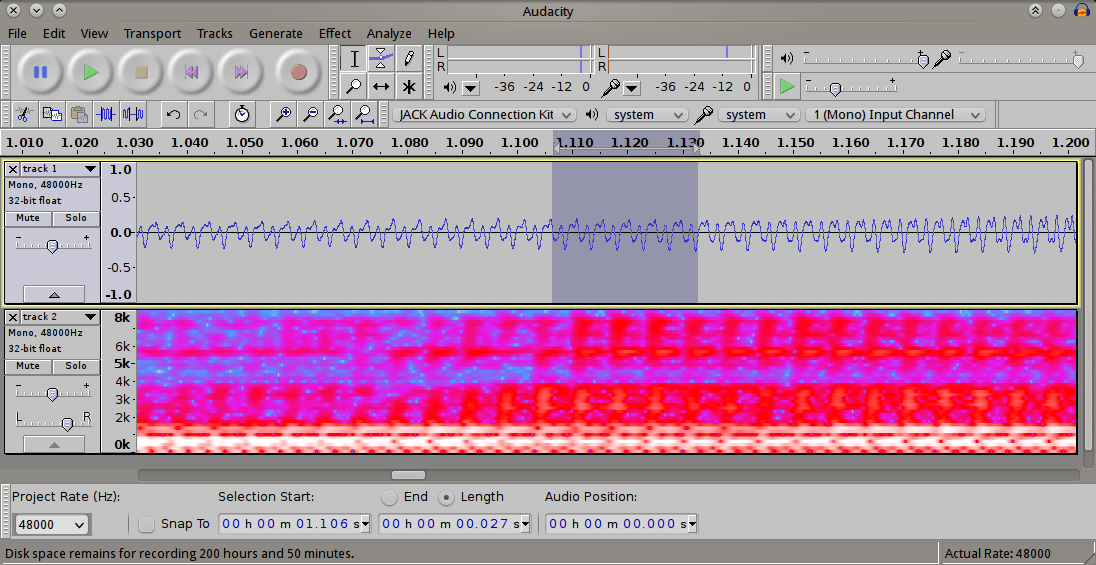Image resolution: width=1096 pixels, height=565 pixels.
Task: Open the playback device system dropdown
Action: (647, 115)
